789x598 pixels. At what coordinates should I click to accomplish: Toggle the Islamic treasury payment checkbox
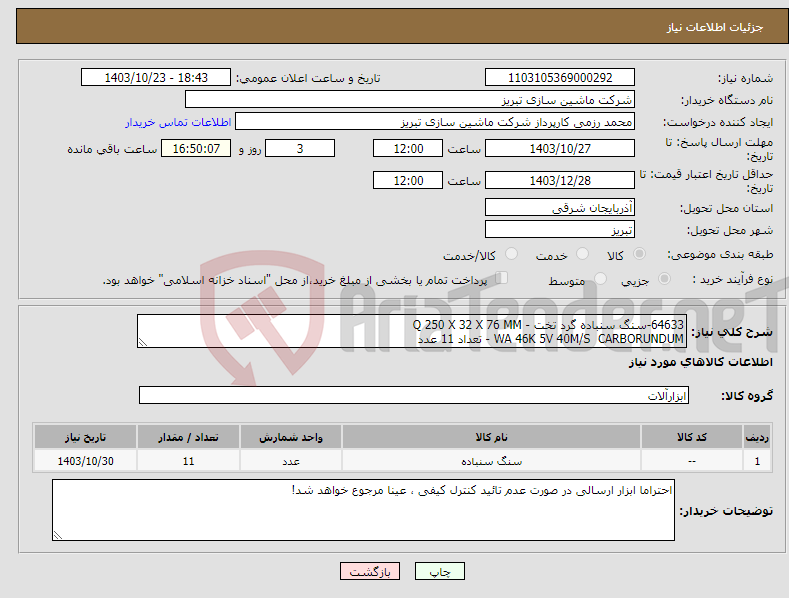(x=501, y=278)
